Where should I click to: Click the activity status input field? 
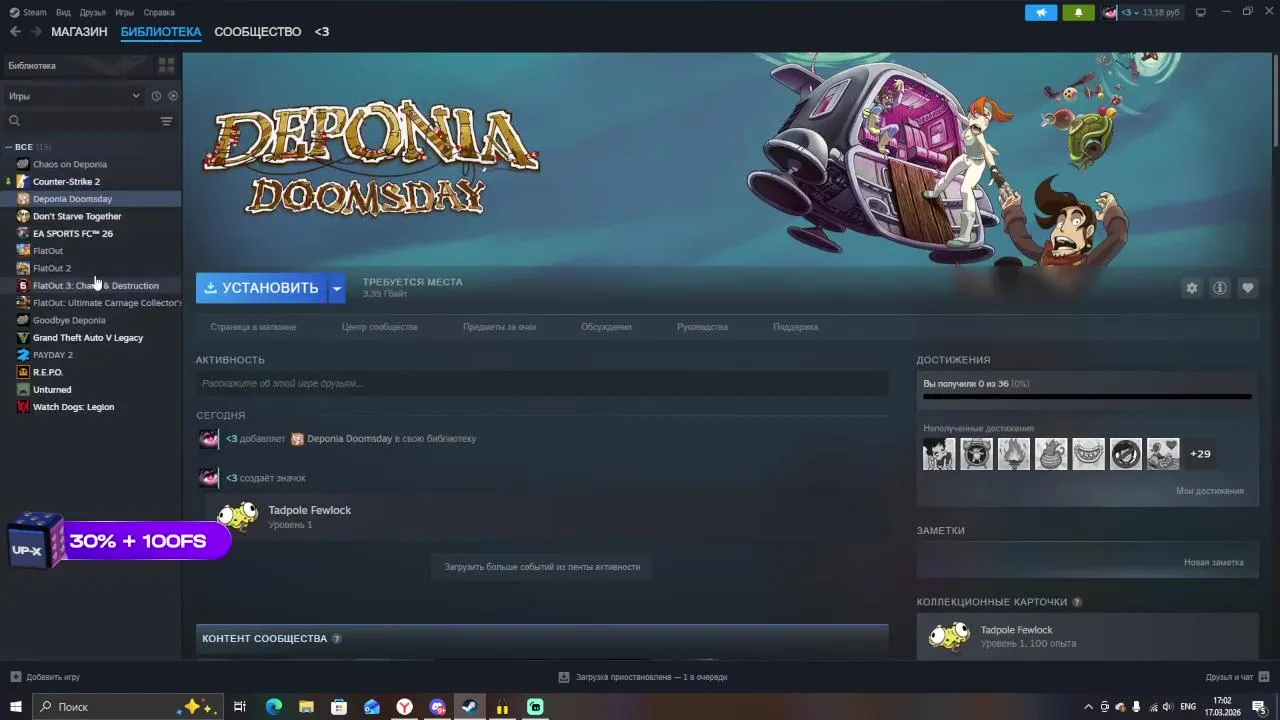coord(542,383)
